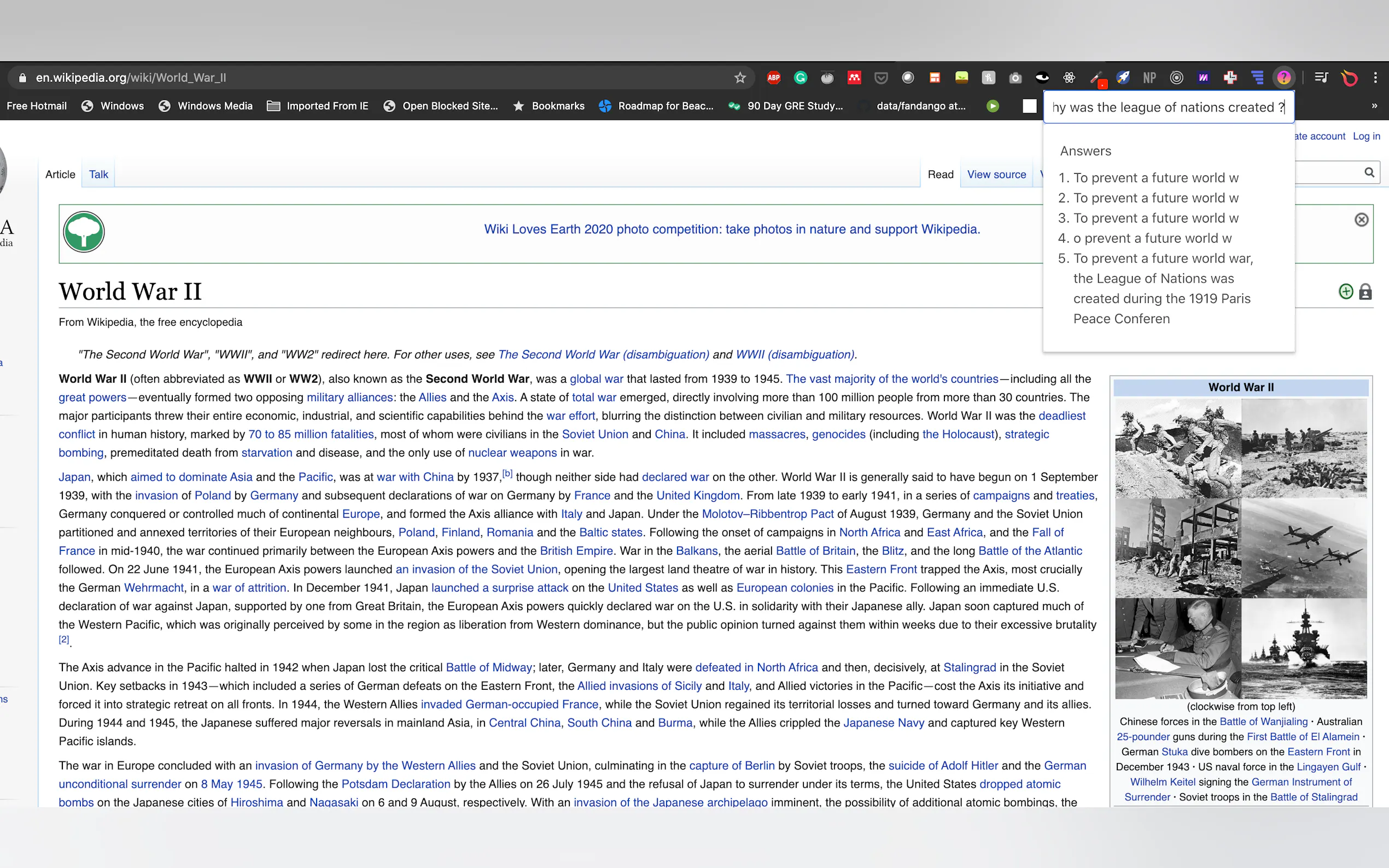
Task: Click the Wiki Loves Earth tree logo
Action: (84, 232)
